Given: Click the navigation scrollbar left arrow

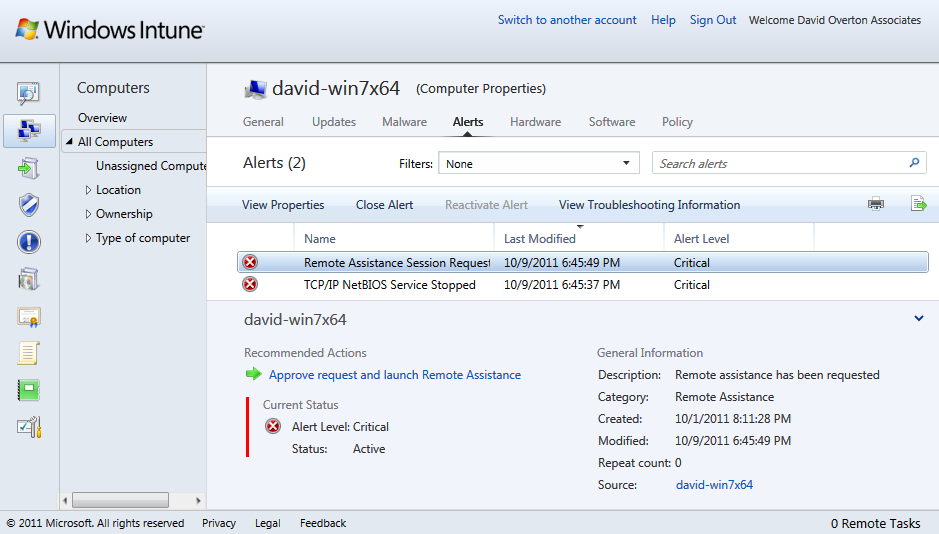Looking at the screenshot, I should pos(65,500).
